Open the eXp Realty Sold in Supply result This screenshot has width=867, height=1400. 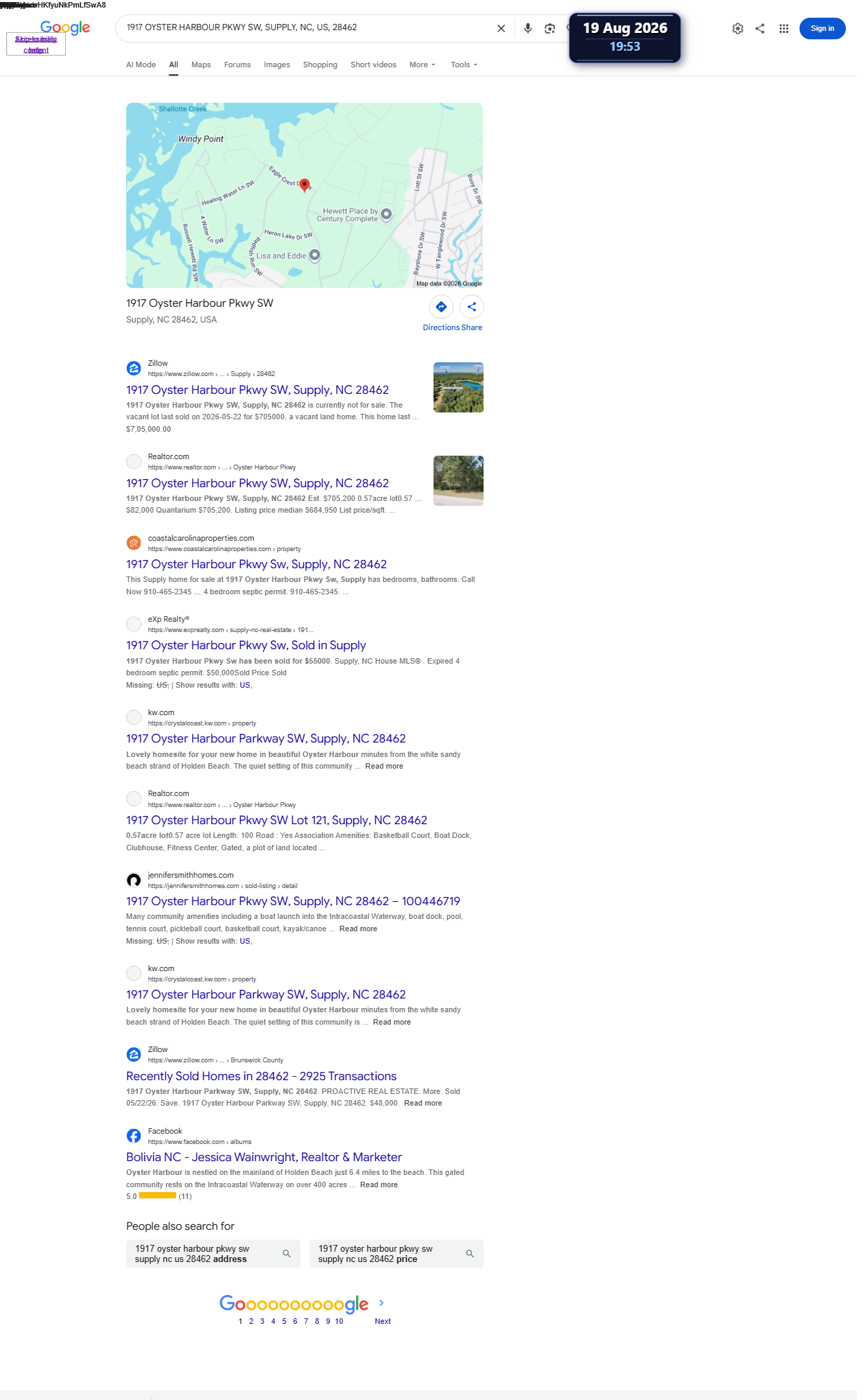pos(246,645)
